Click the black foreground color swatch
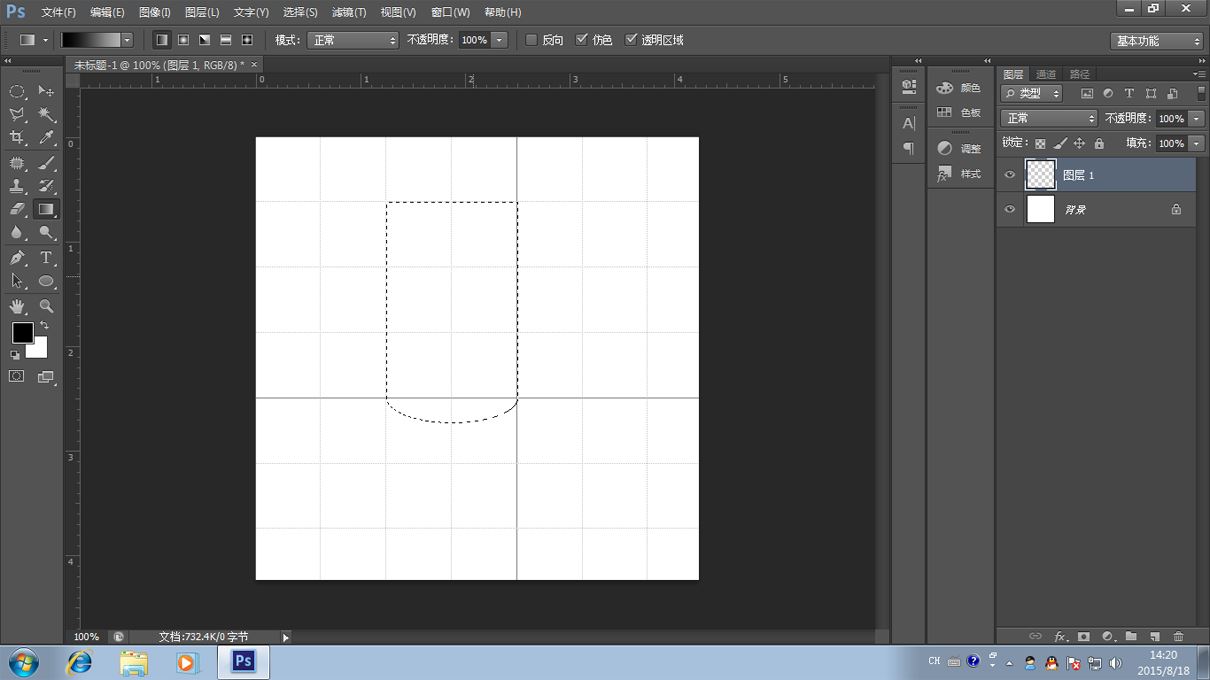Viewport: 1210px width, 680px height. click(x=22, y=332)
